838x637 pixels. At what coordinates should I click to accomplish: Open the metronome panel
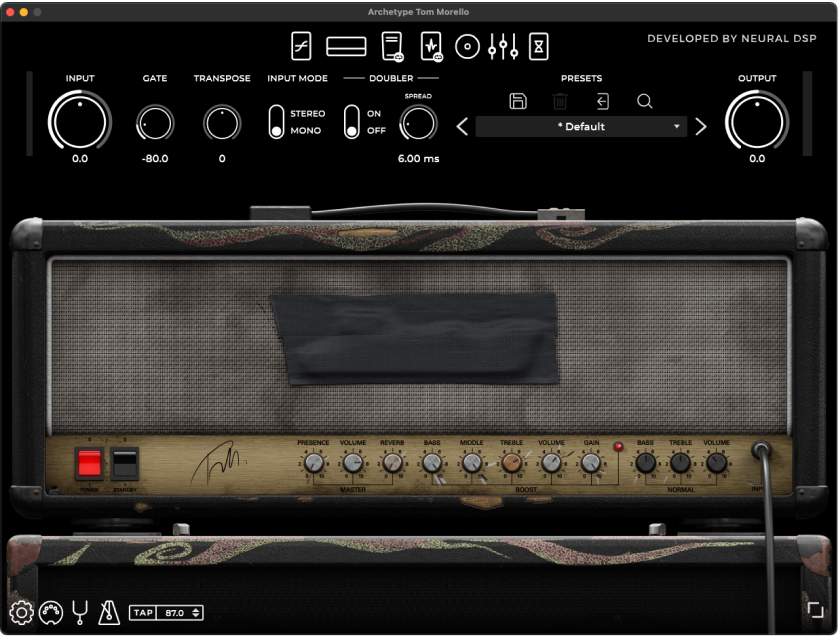coord(111,612)
